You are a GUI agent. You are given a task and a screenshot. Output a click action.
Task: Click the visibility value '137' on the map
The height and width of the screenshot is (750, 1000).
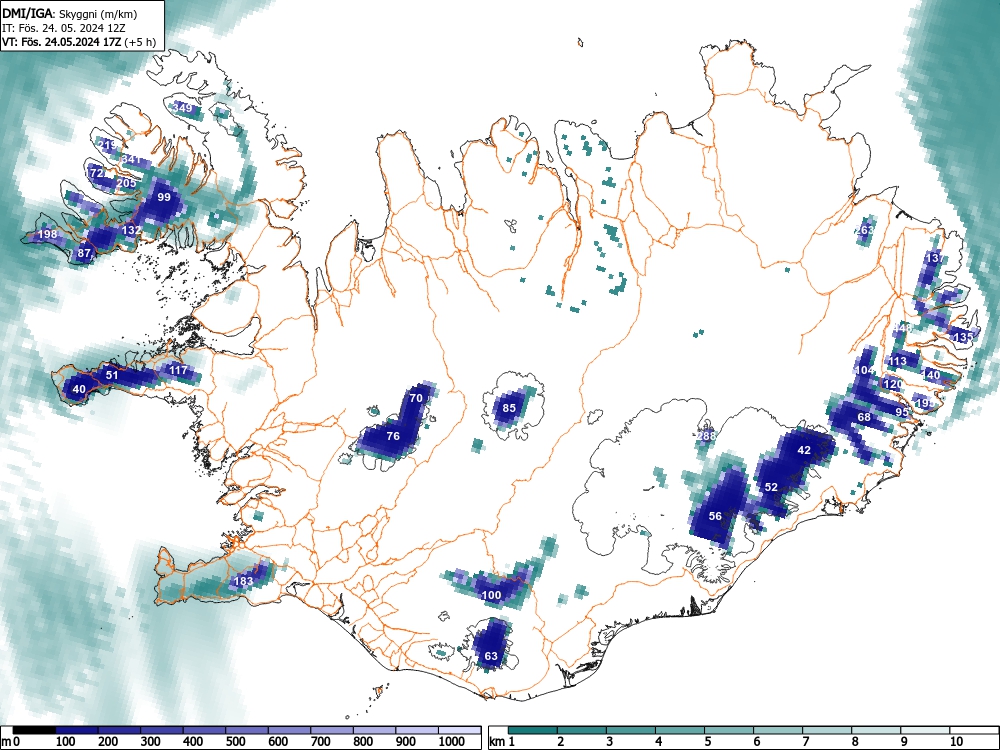pyautogui.click(x=935, y=258)
